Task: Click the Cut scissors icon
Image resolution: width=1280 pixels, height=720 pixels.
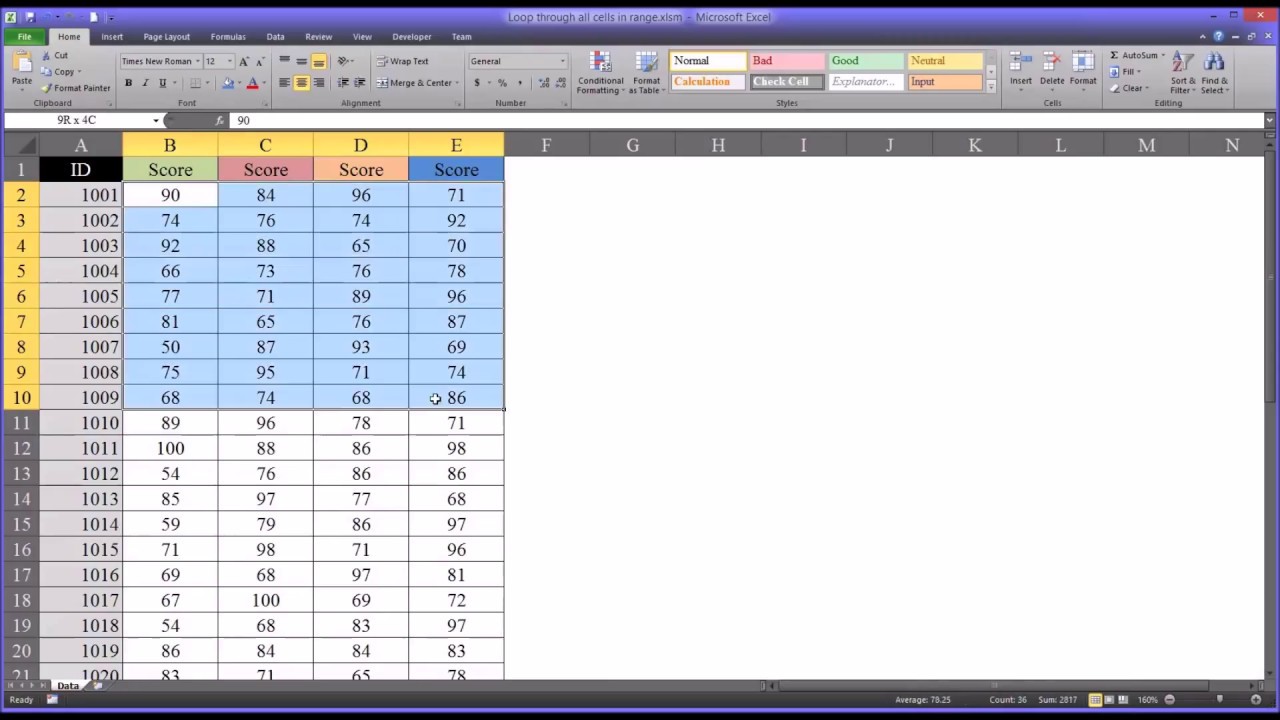Action: click(47, 56)
